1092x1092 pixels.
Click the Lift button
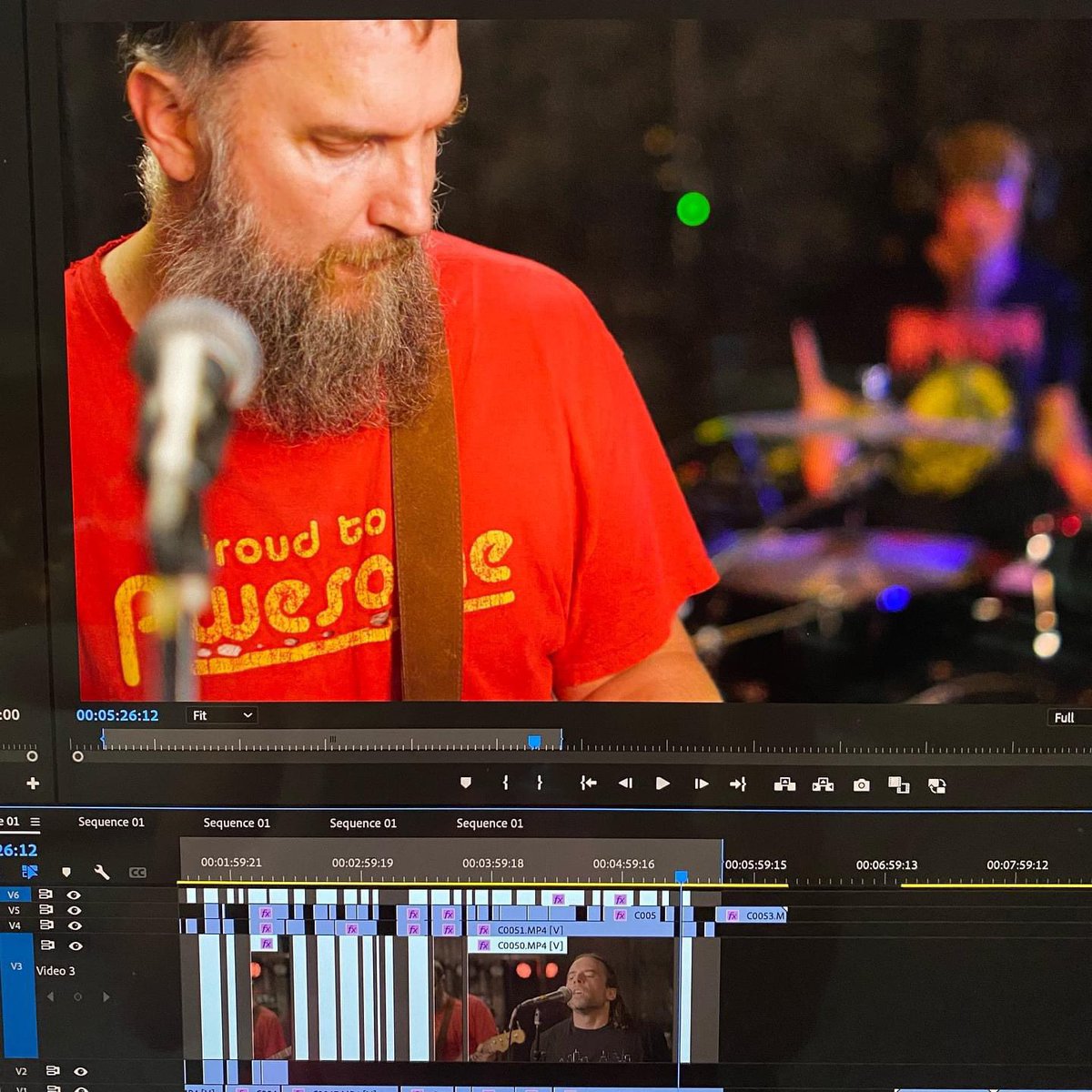click(x=784, y=784)
